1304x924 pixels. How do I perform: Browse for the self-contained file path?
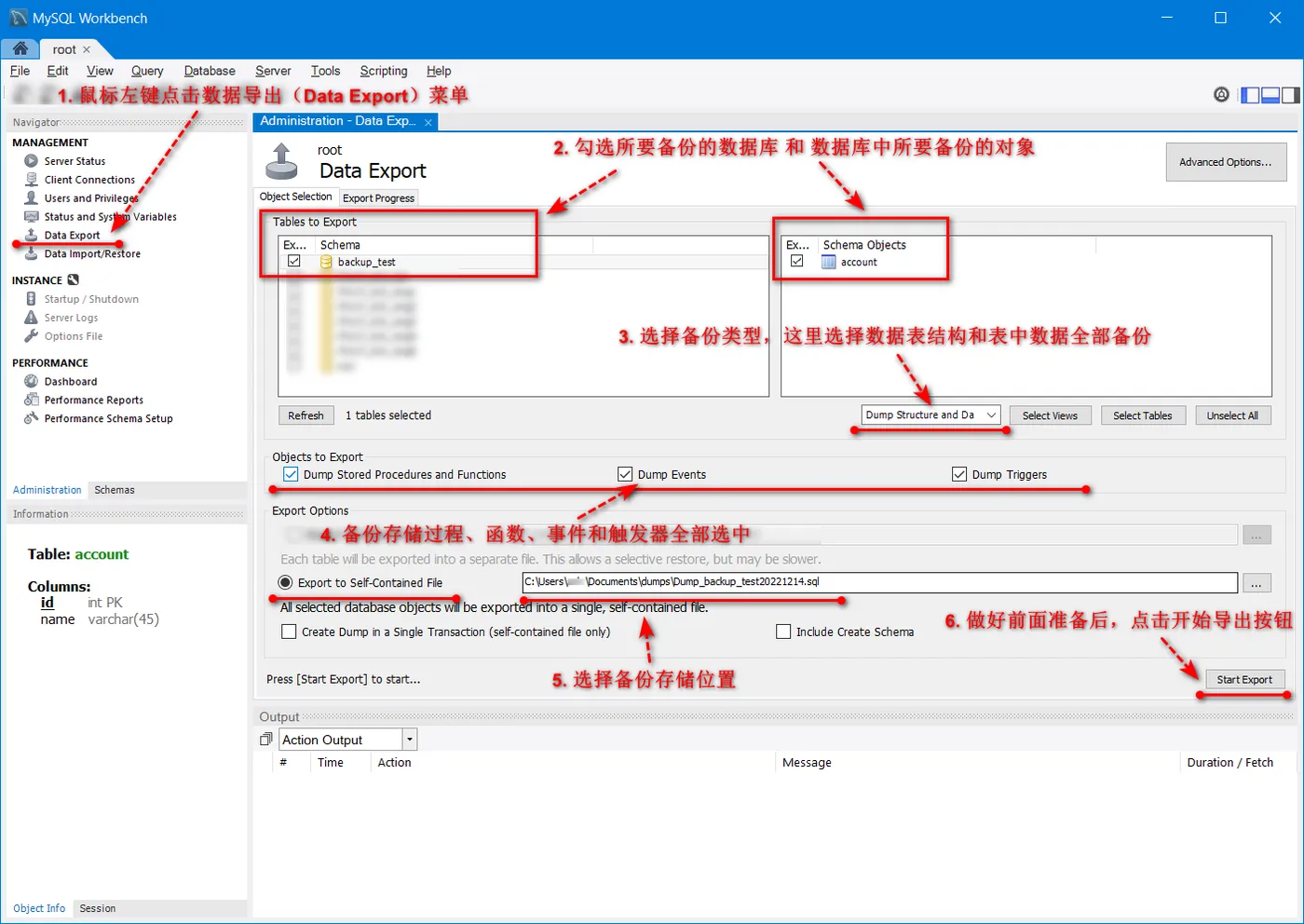pos(1256,583)
